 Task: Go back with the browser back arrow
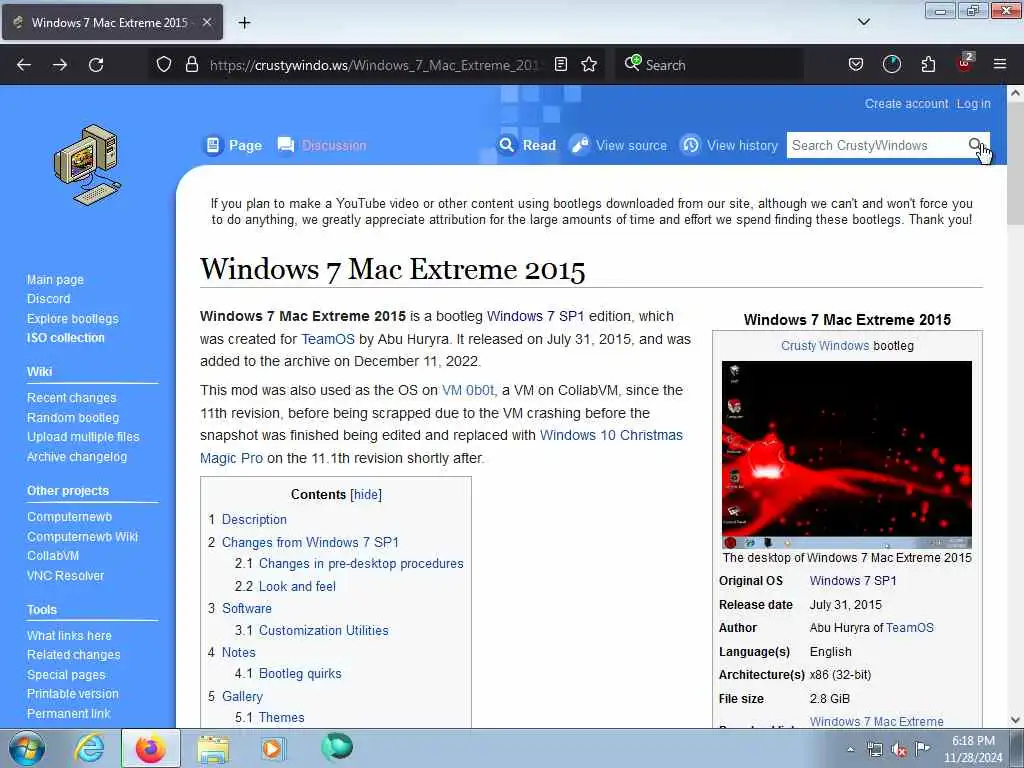point(24,65)
